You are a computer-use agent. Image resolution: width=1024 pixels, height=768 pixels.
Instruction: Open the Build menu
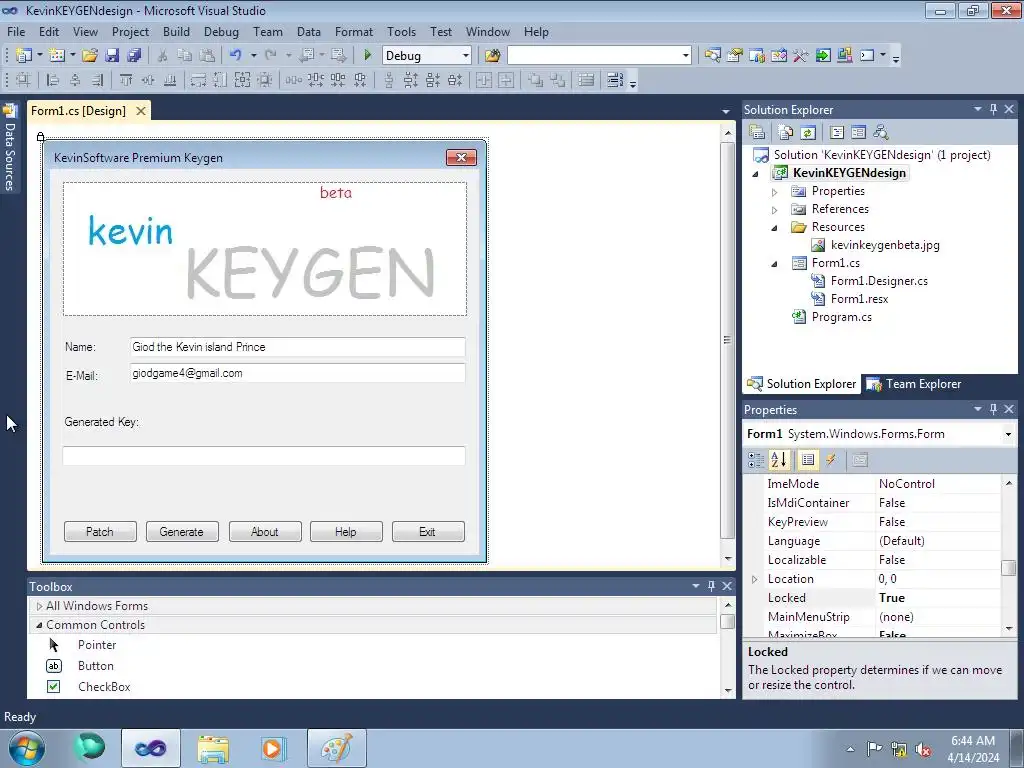point(176,31)
